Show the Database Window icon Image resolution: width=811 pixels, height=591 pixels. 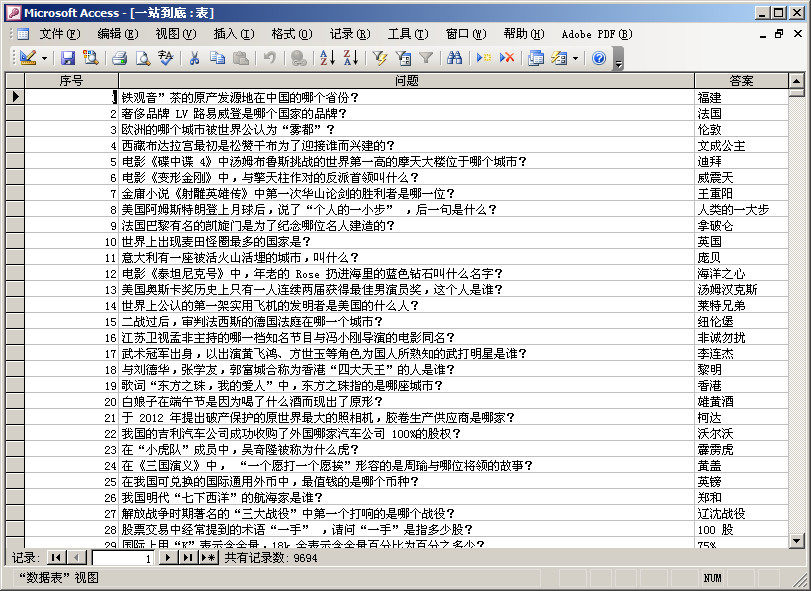click(536, 57)
